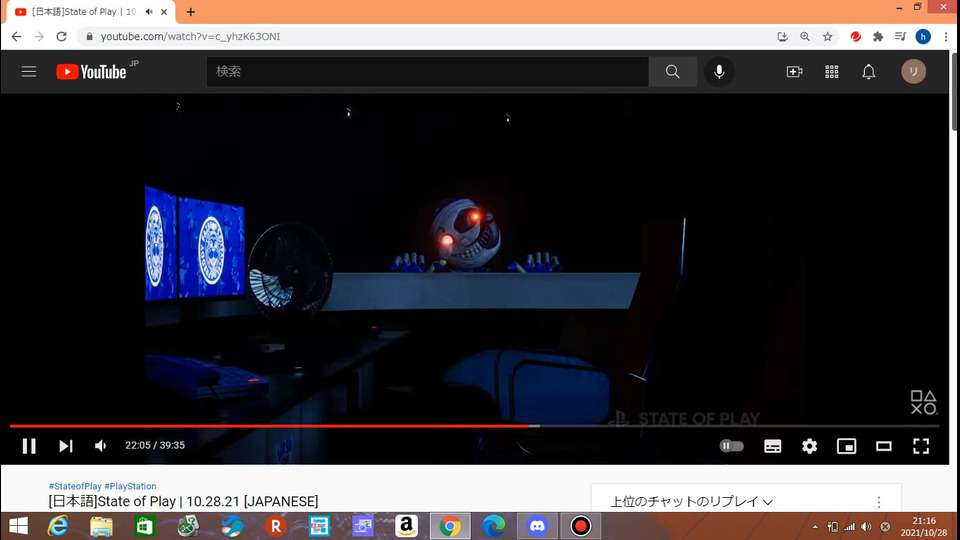Image resolution: width=960 pixels, height=540 pixels.
Task: Open the Chrome three-dot menu
Action: [x=946, y=37]
